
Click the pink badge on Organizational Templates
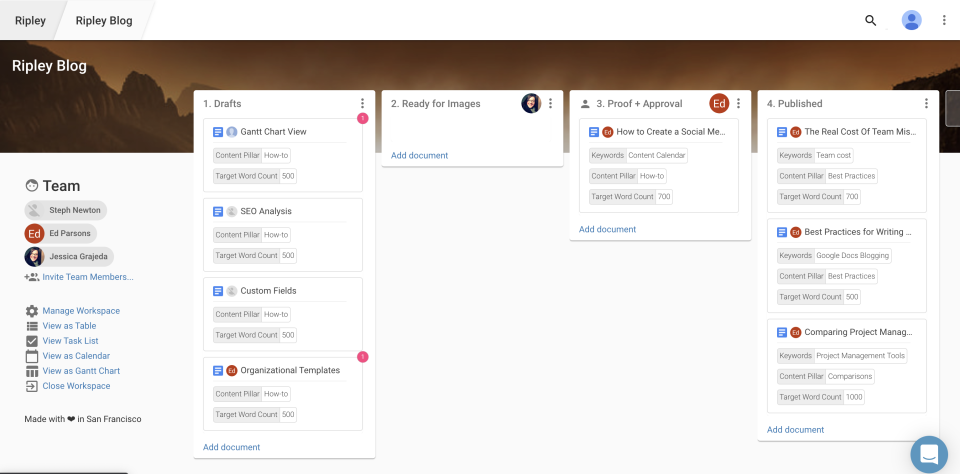pyautogui.click(x=362, y=357)
